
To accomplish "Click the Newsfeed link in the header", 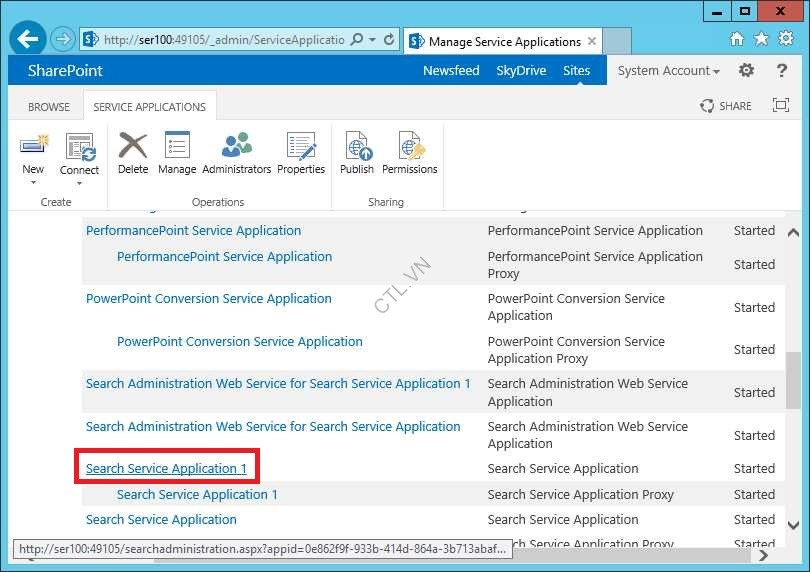I will click(x=451, y=71).
